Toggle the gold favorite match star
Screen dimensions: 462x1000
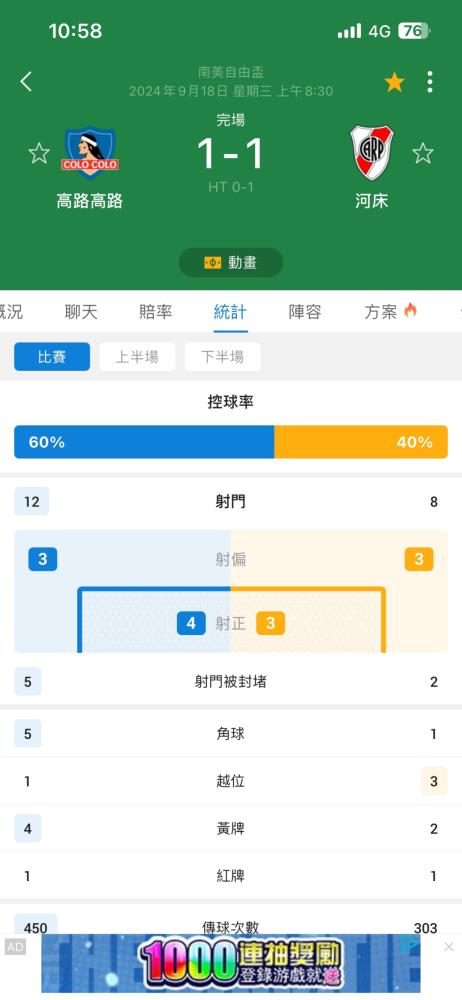point(394,82)
